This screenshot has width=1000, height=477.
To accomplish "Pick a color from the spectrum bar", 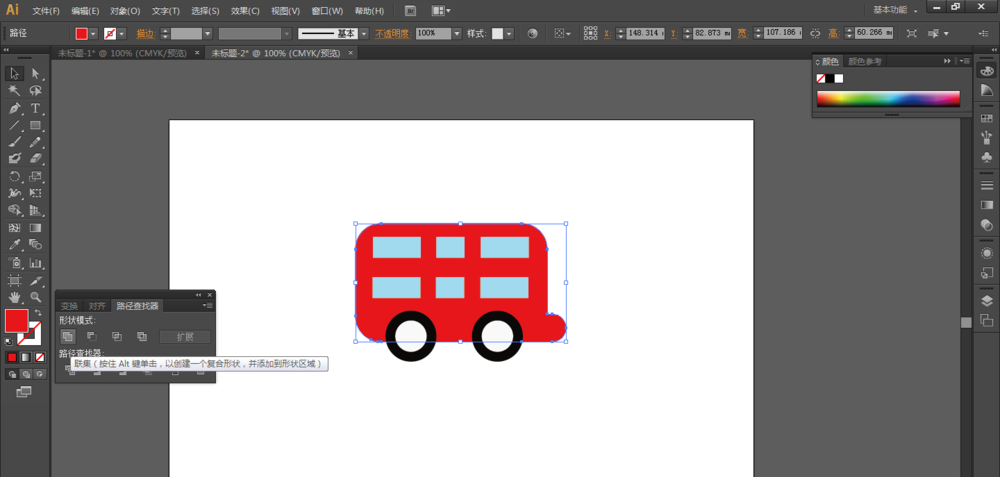I will point(888,99).
